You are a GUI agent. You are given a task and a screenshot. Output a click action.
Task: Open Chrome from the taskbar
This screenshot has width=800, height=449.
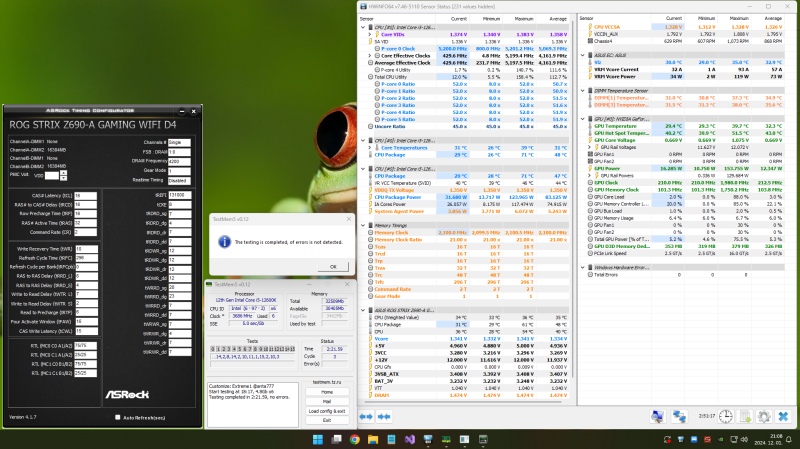point(355,439)
